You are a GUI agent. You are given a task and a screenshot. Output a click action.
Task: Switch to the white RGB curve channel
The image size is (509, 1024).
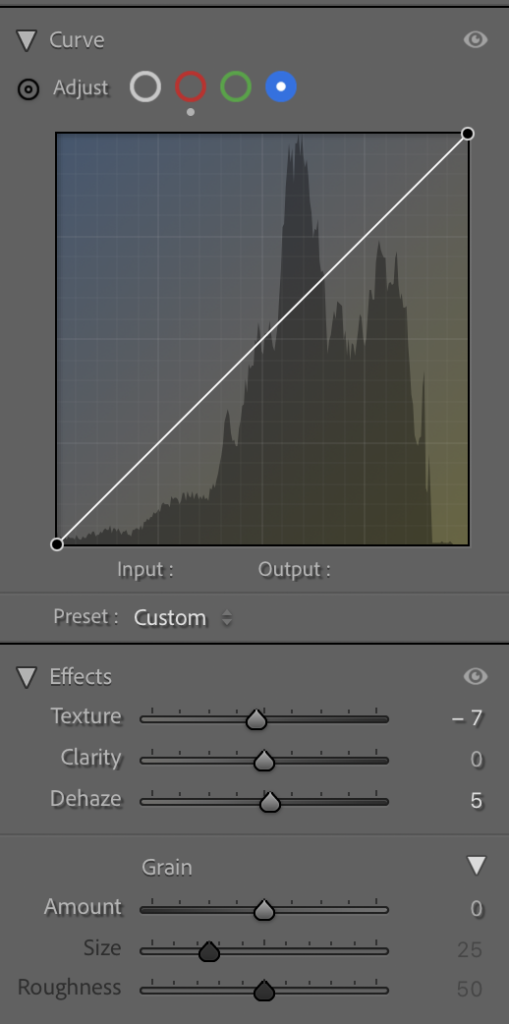coord(145,87)
